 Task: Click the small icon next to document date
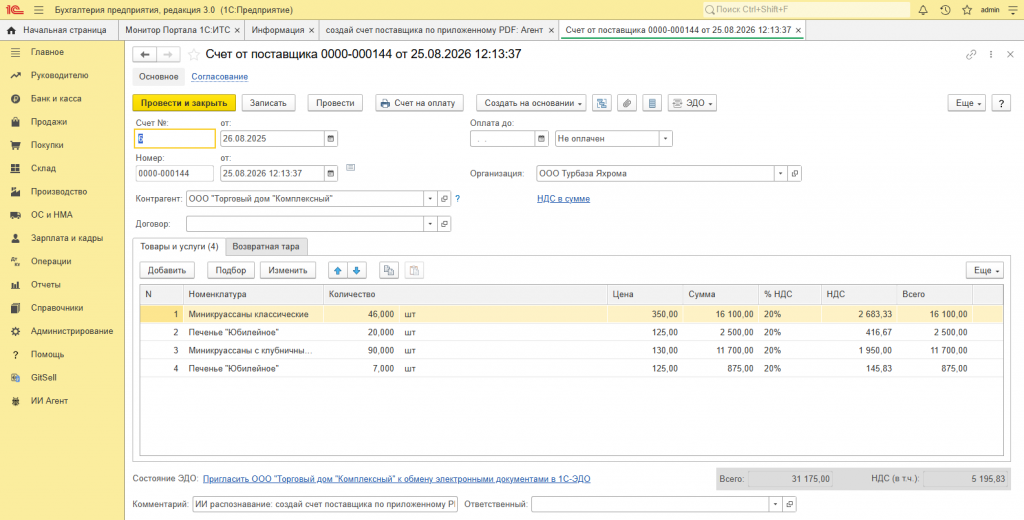point(350,168)
